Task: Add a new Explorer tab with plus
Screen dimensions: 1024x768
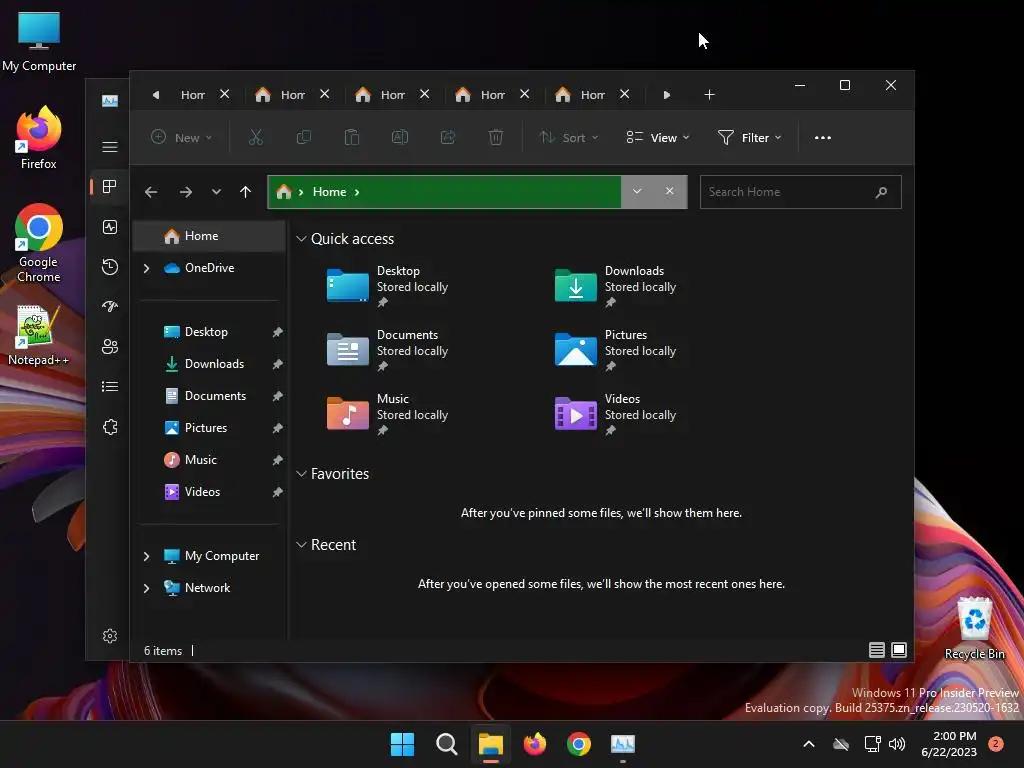Action: tap(709, 95)
